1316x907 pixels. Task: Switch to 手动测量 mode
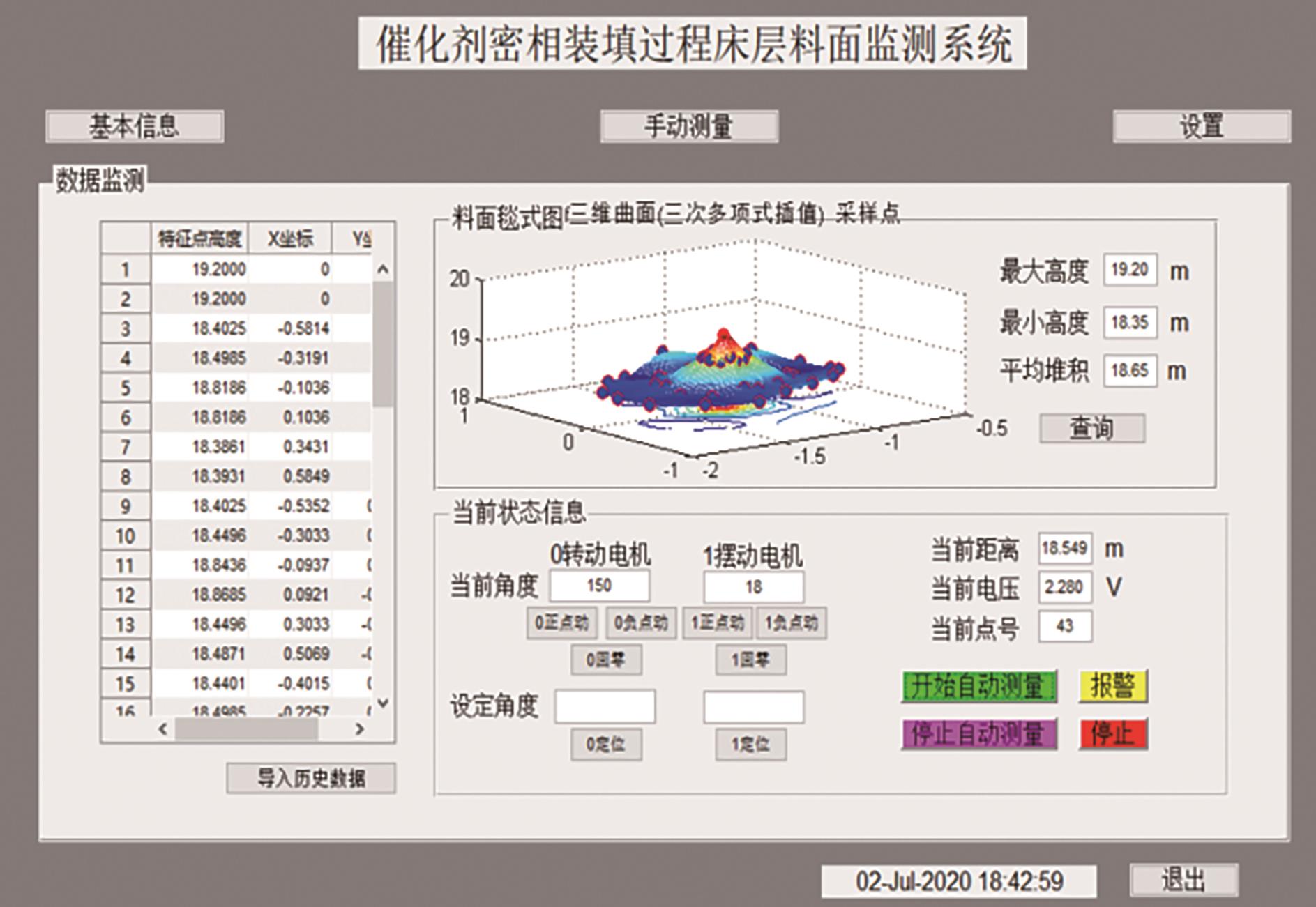point(689,127)
